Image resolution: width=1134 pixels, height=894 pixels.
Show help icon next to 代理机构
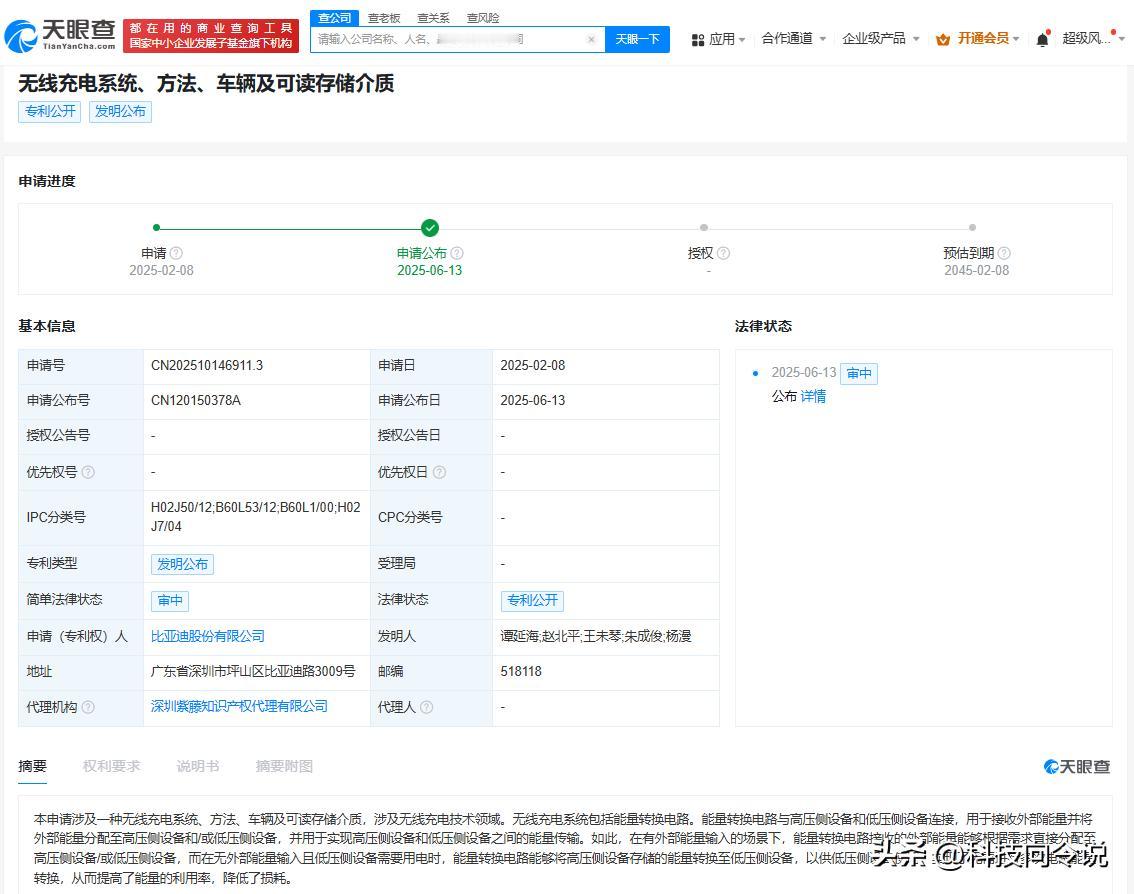pyautogui.click(x=88, y=707)
